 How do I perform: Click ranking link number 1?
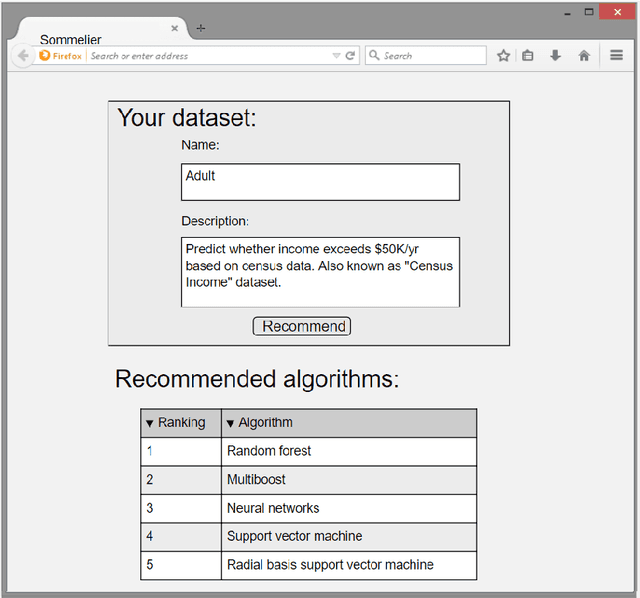[150, 451]
